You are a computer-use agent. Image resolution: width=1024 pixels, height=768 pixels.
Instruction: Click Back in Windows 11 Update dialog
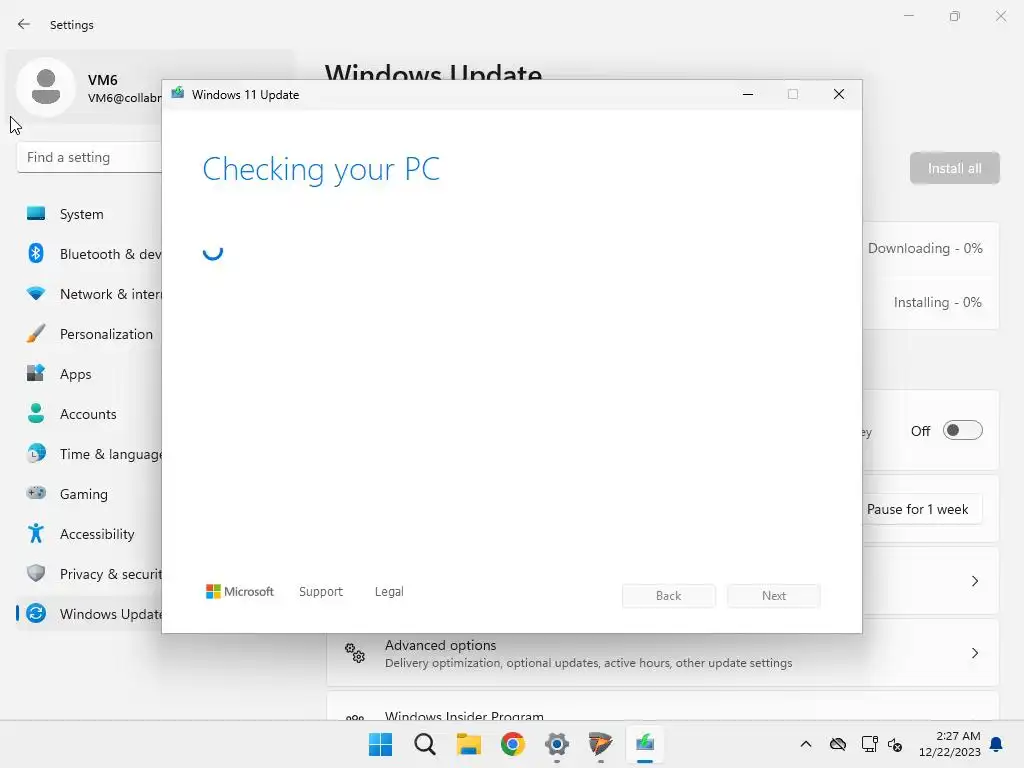click(x=668, y=596)
